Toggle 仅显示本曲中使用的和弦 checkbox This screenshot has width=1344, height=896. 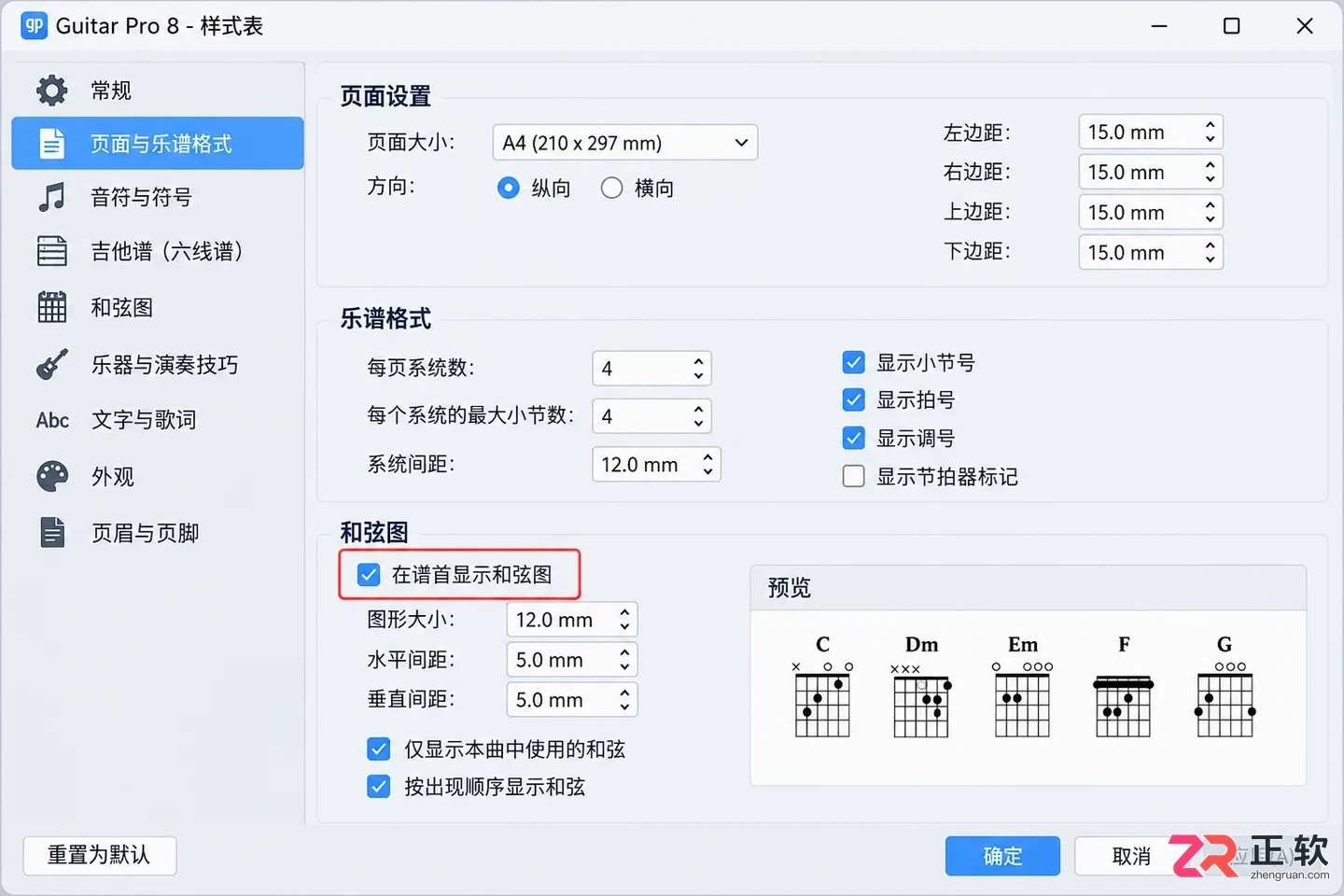tap(379, 749)
